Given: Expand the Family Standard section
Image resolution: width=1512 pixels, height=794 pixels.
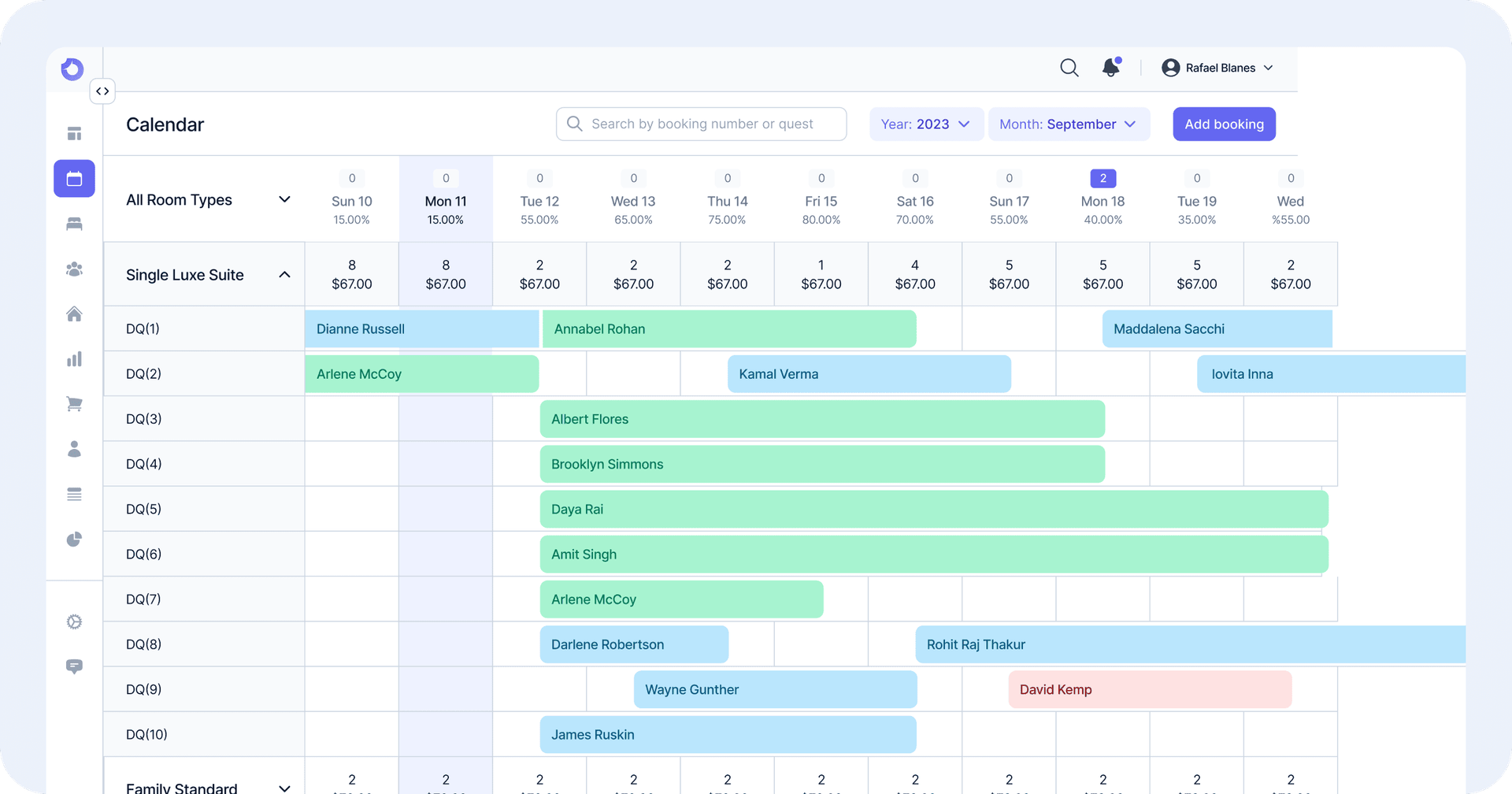Looking at the screenshot, I should point(284,788).
